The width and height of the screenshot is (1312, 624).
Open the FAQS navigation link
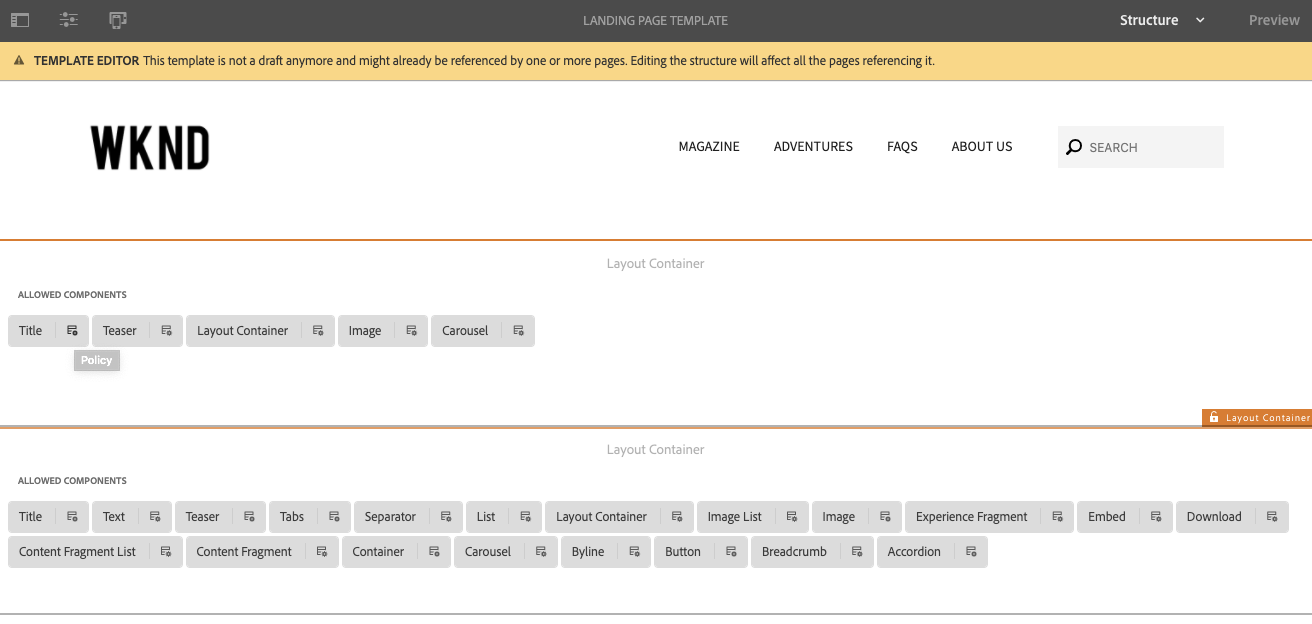tap(902, 146)
